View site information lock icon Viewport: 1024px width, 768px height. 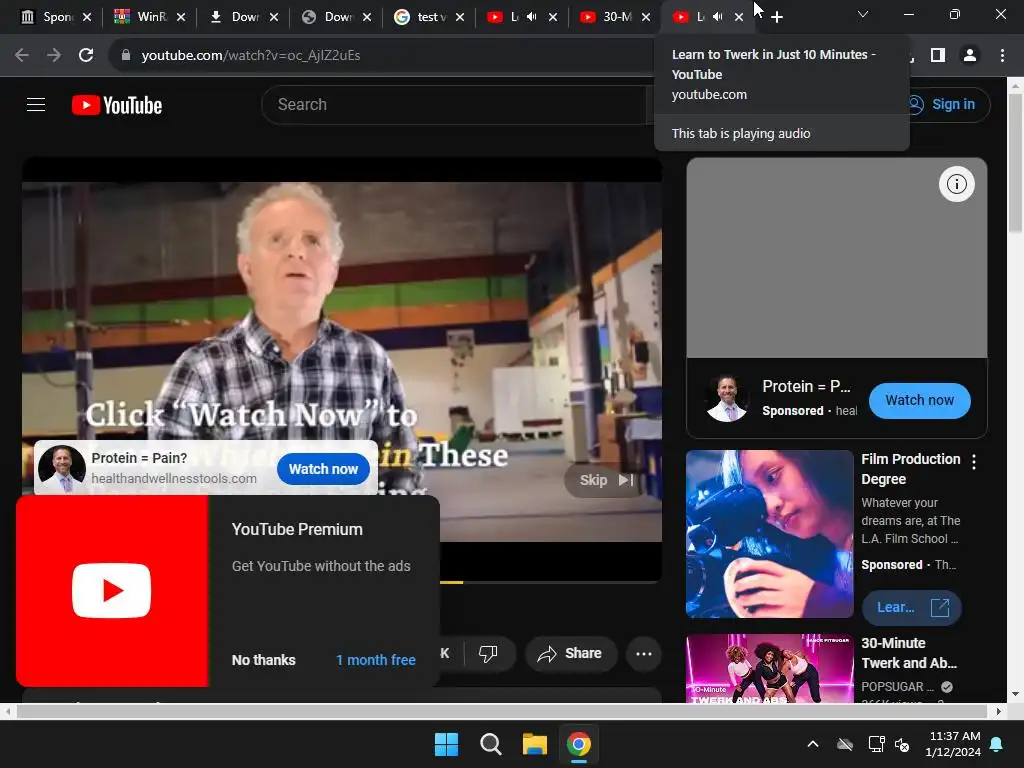pos(126,56)
